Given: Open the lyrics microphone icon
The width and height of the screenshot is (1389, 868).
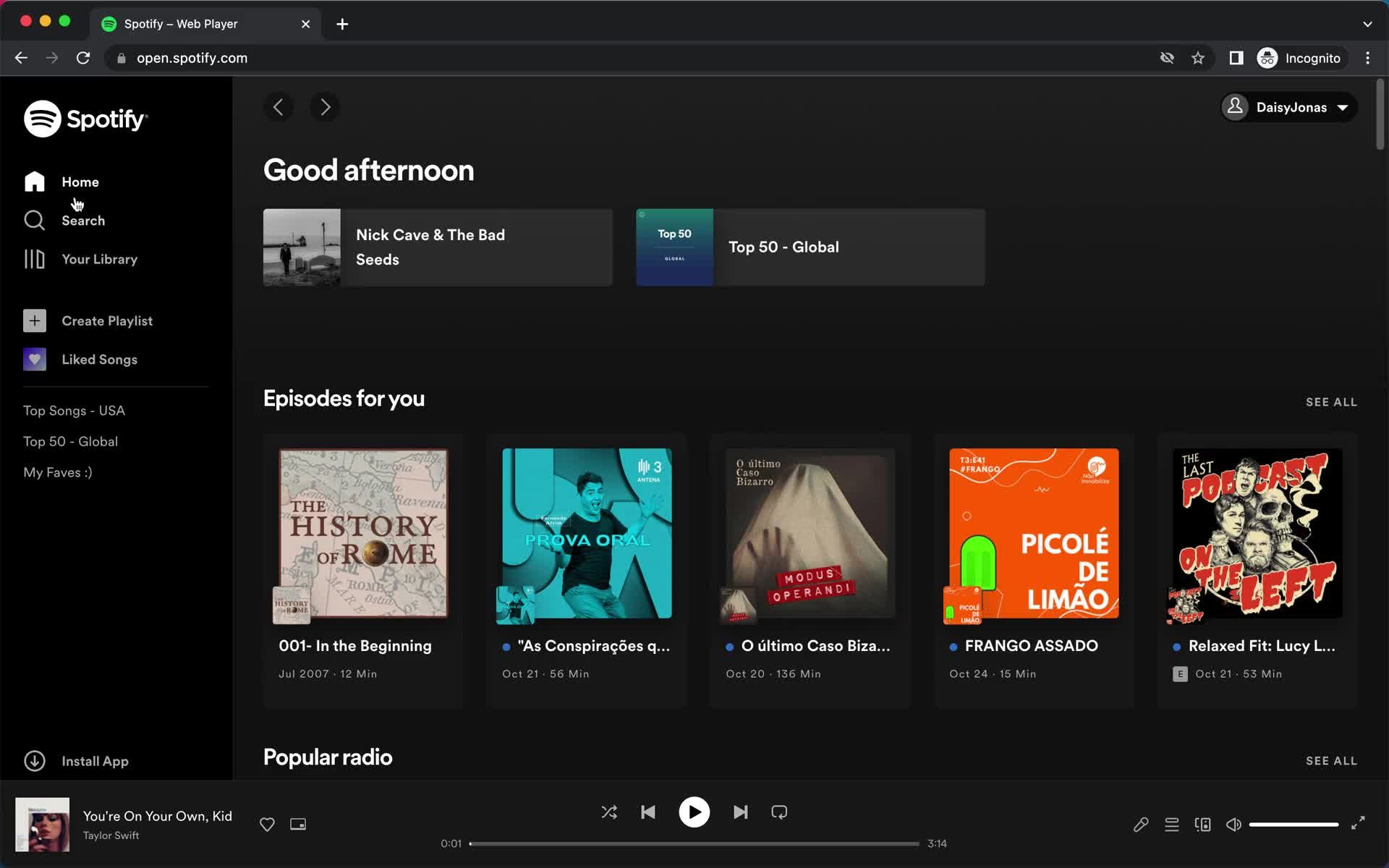Looking at the screenshot, I should 1140,825.
